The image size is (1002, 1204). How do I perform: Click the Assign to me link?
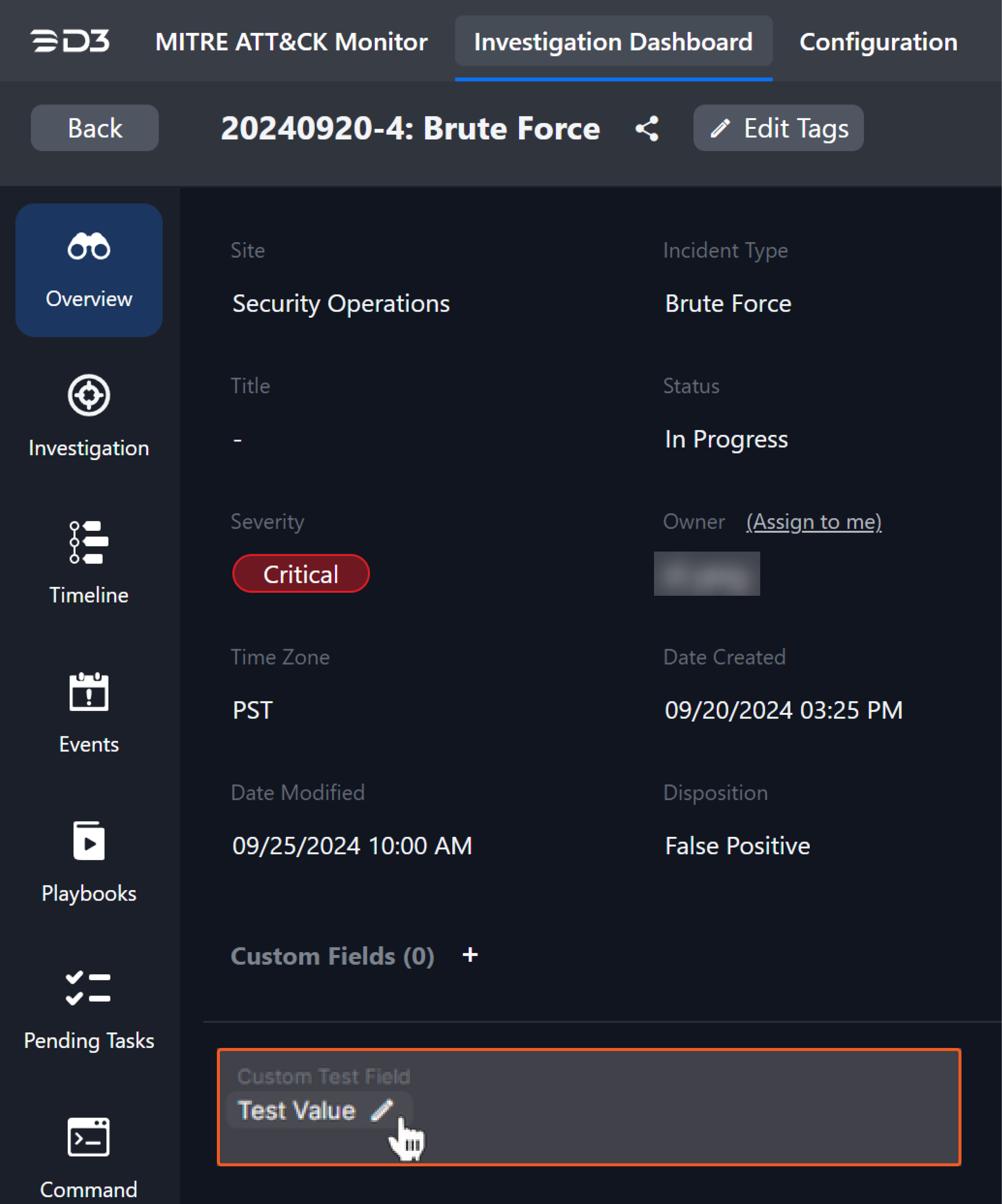(x=813, y=522)
